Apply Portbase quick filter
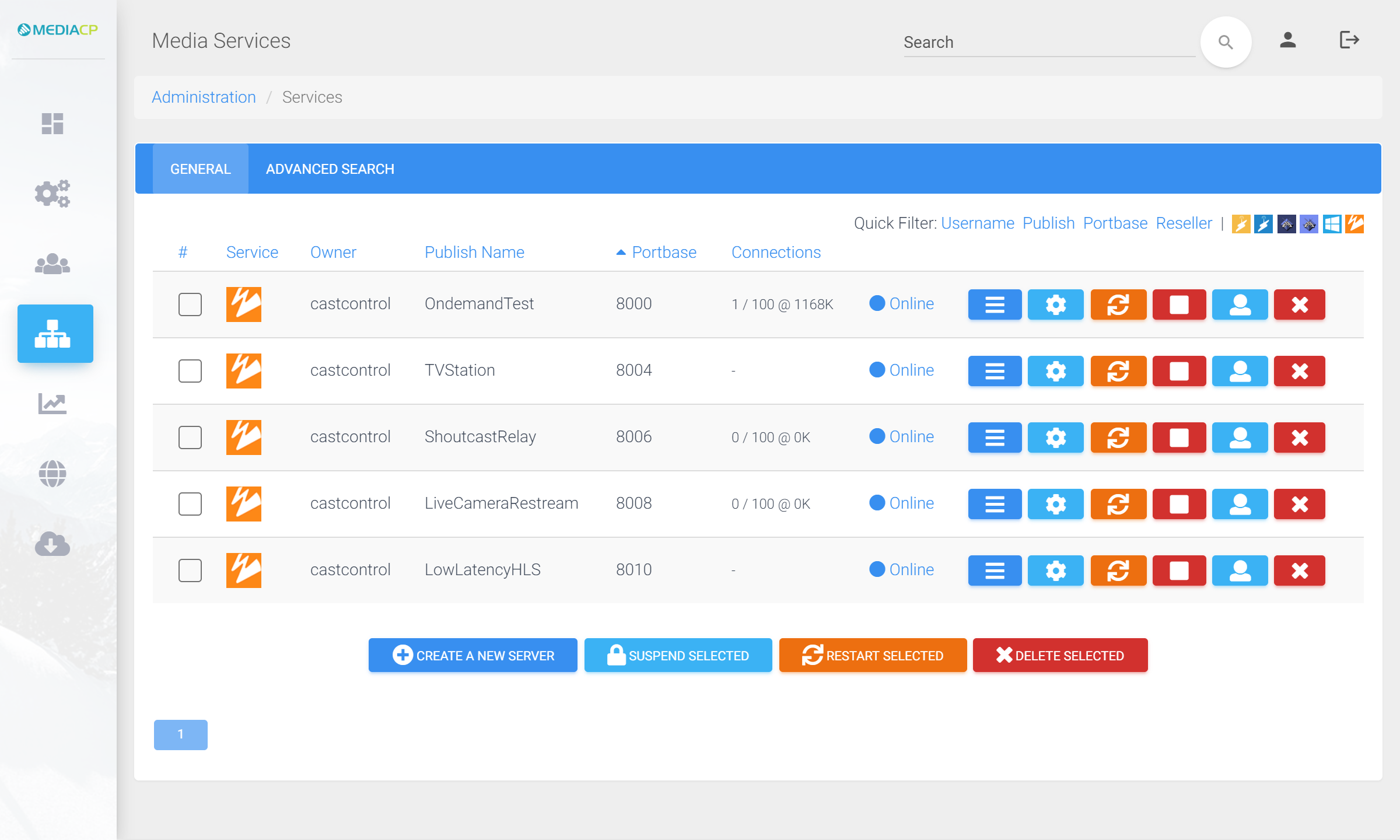 pyautogui.click(x=1115, y=223)
